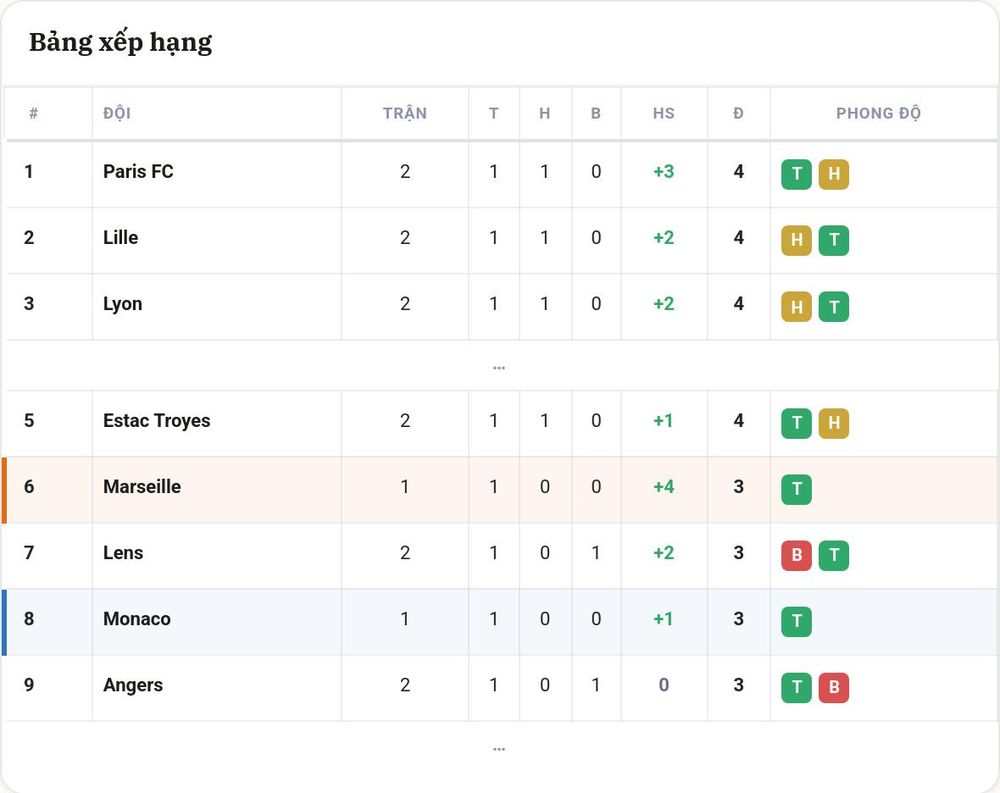
Task: Select the TRẬN column header
Action: [x=404, y=114]
